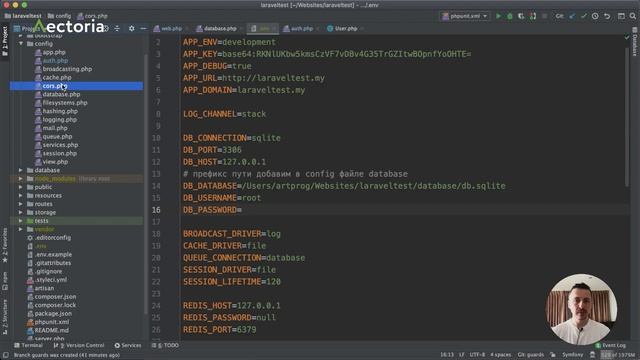Viewport: 640px width, 360px height.
Task: Open Git history clock icon
Action: [595, 16]
